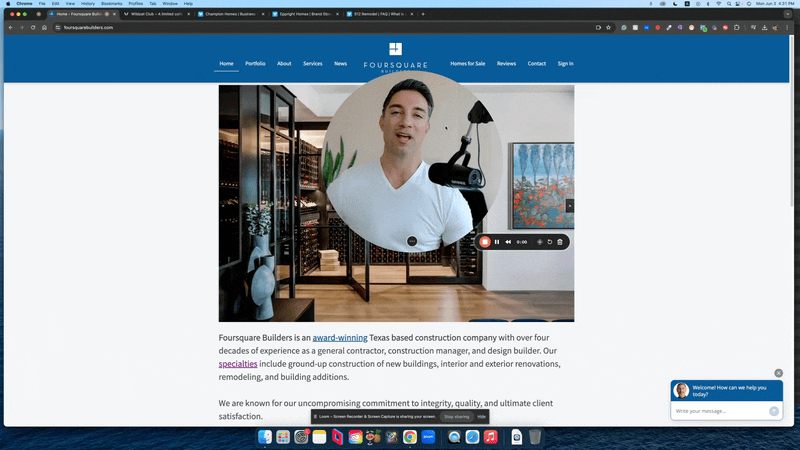Open the specialties hyperlink
Image resolution: width=800 pixels, height=450 pixels.
238,364
